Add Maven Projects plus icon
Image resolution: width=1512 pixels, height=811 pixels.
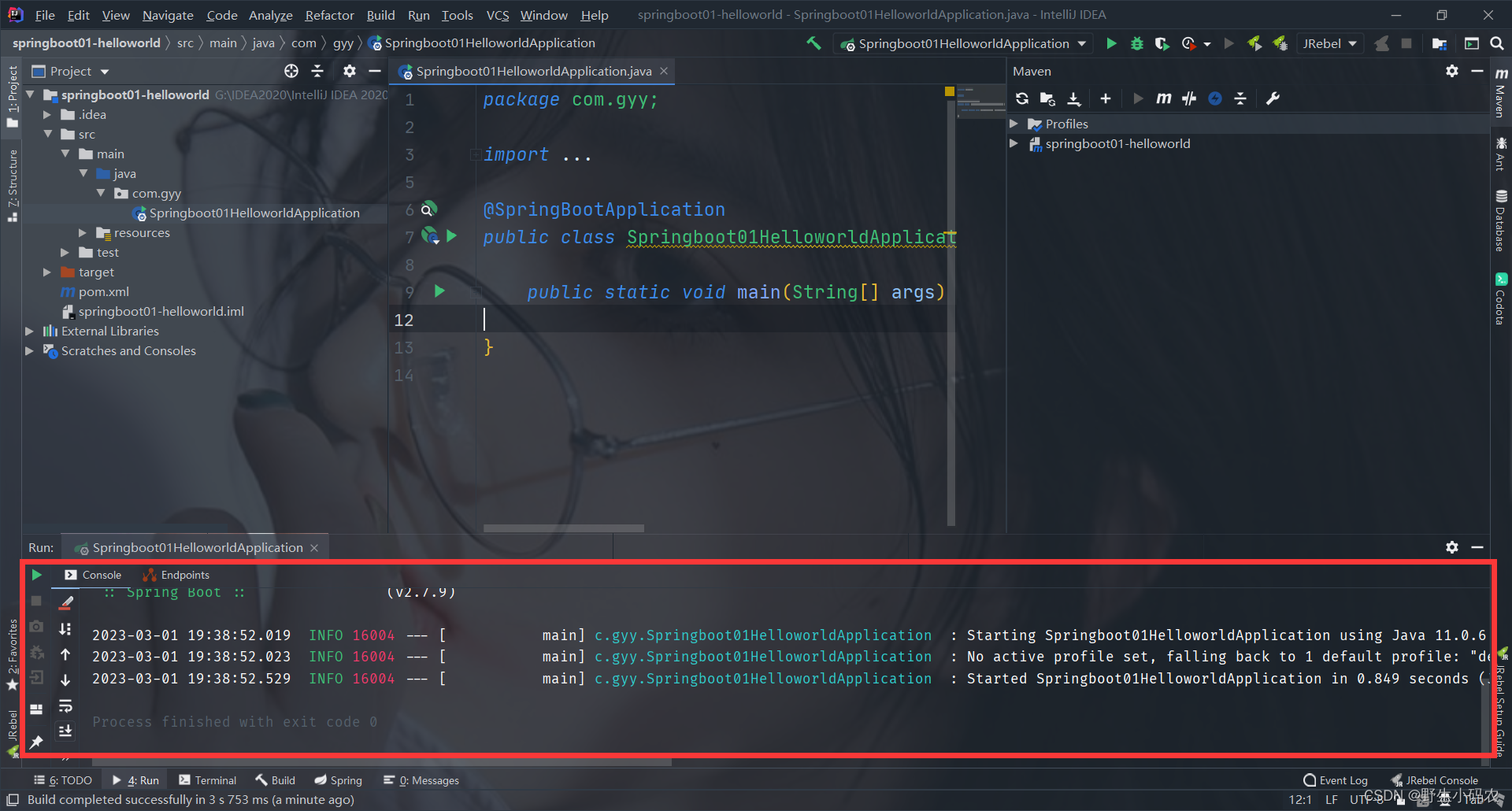coord(1106,98)
